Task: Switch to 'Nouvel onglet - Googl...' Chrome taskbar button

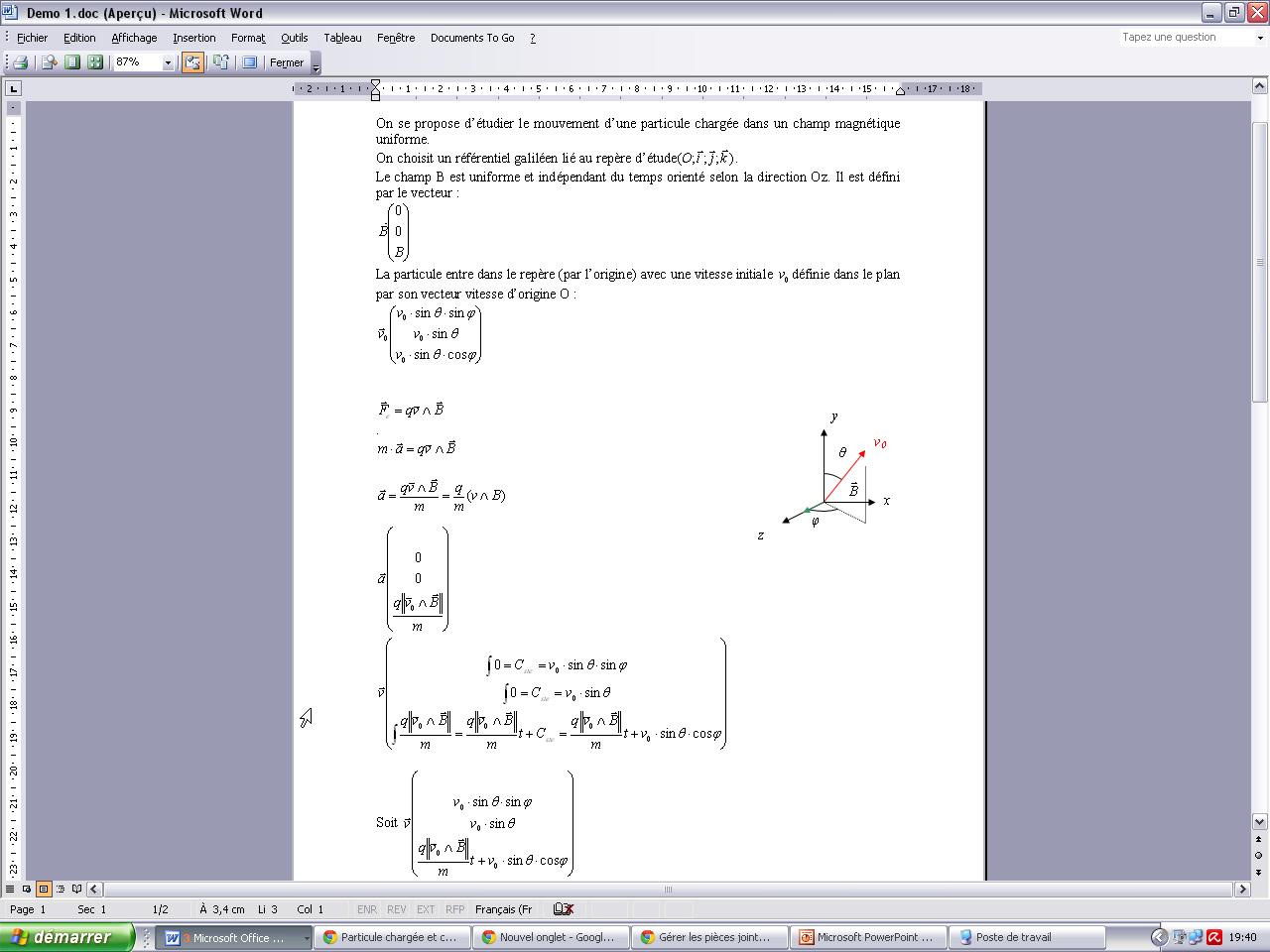Action: point(553,937)
